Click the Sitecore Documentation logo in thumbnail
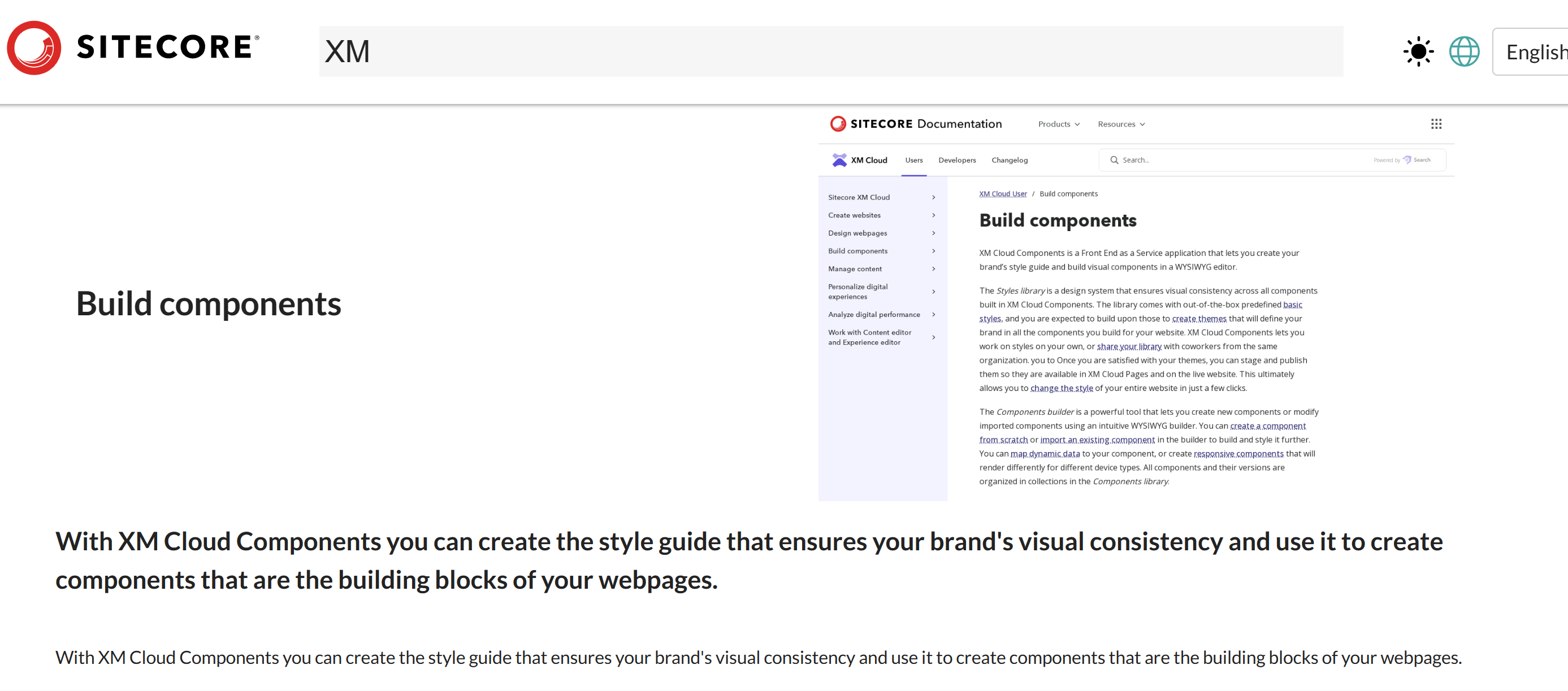The height and width of the screenshot is (691, 1568). (x=916, y=124)
